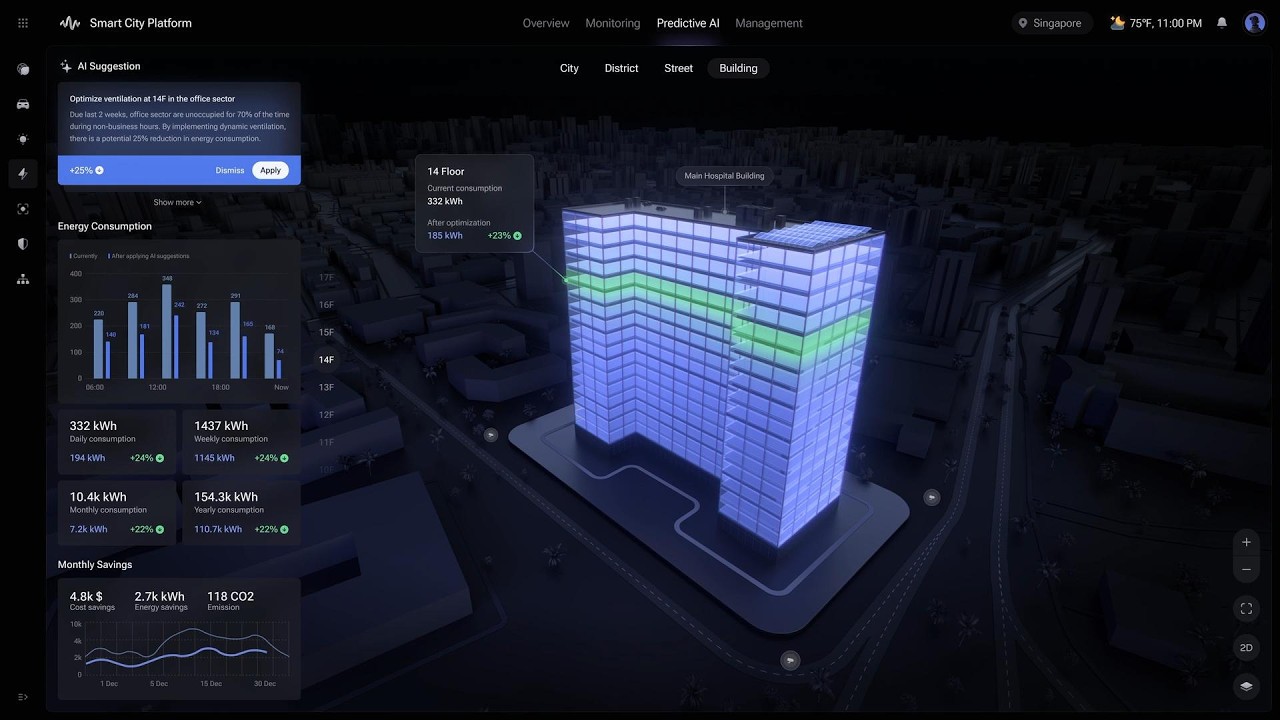Switch to District view level

tap(621, 68)
